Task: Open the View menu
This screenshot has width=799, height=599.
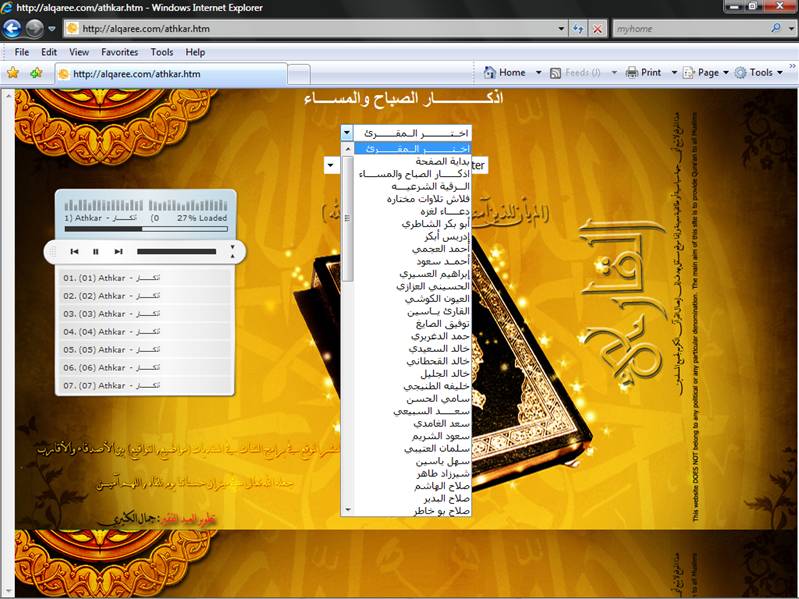Action: click(79, 52)
